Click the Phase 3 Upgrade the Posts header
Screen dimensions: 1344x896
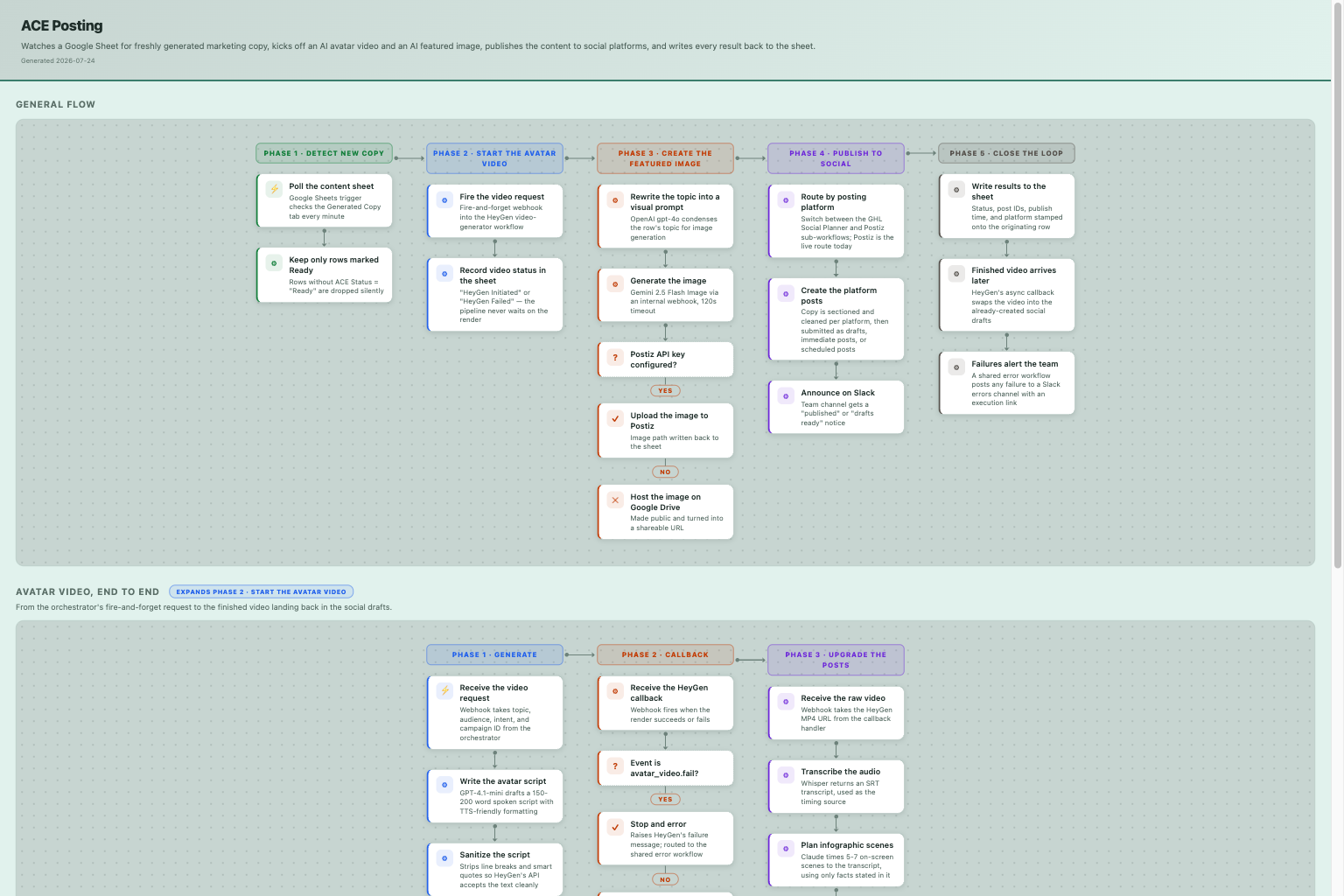pyautogui.click(x=836, y=660)
